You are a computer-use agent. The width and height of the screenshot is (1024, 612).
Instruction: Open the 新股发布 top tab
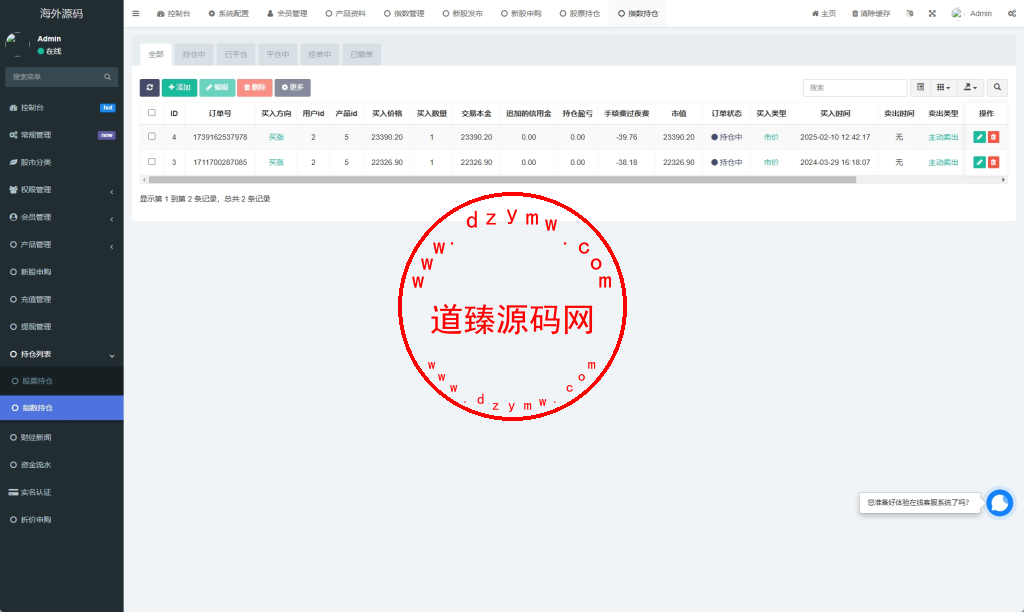(462, 14)
